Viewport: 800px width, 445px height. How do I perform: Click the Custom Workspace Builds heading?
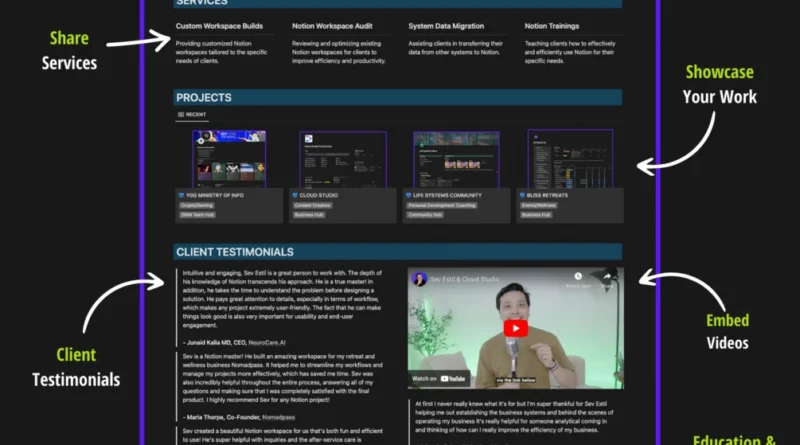(x=219, y=26)
